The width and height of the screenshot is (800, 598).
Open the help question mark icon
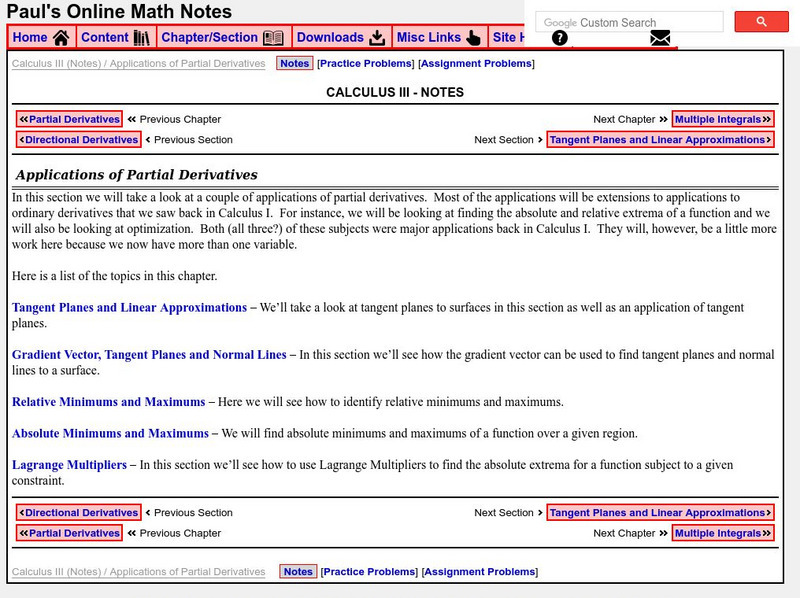pyautogui.click(x=560, y=38)
